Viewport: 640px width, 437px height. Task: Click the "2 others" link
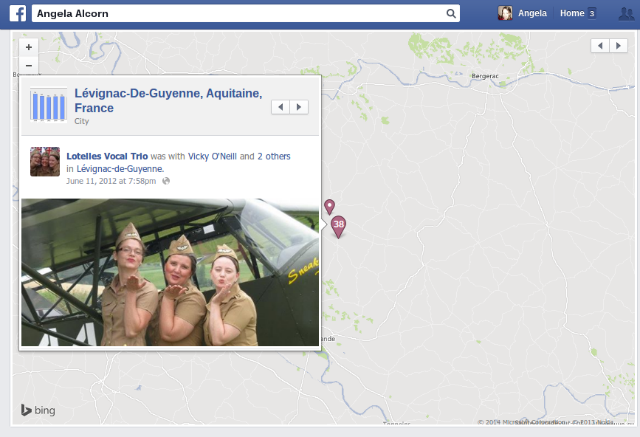point(274,157)
